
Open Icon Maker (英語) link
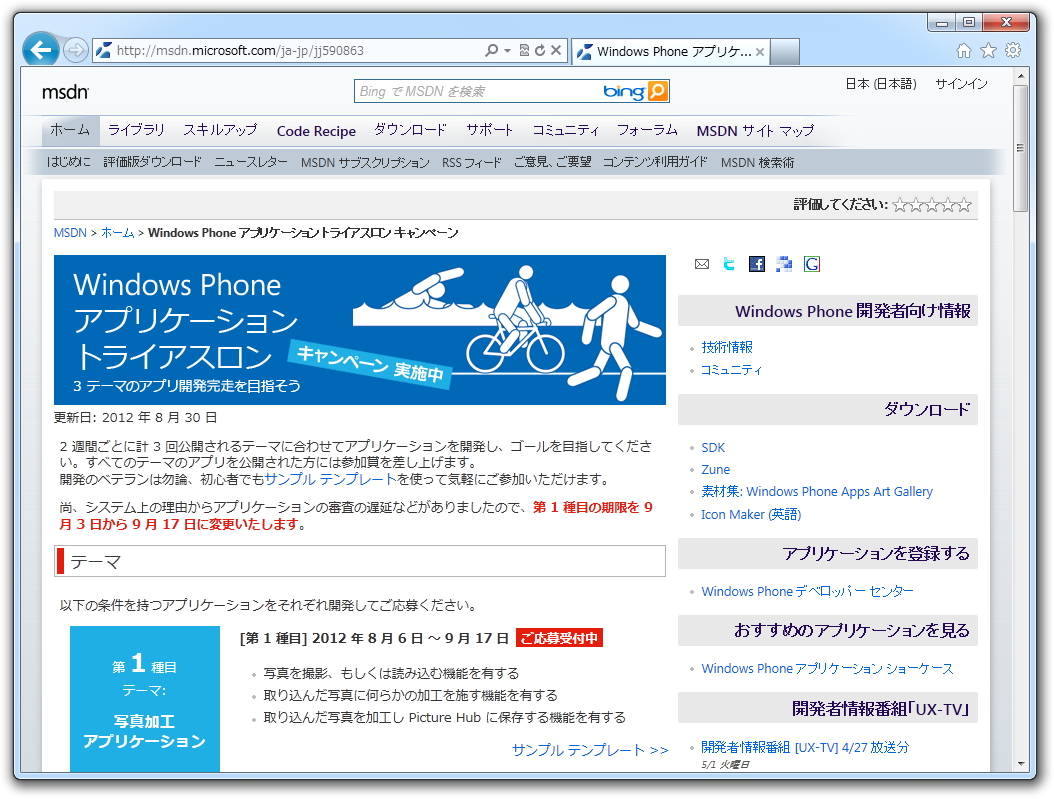(x=751, y=515)
